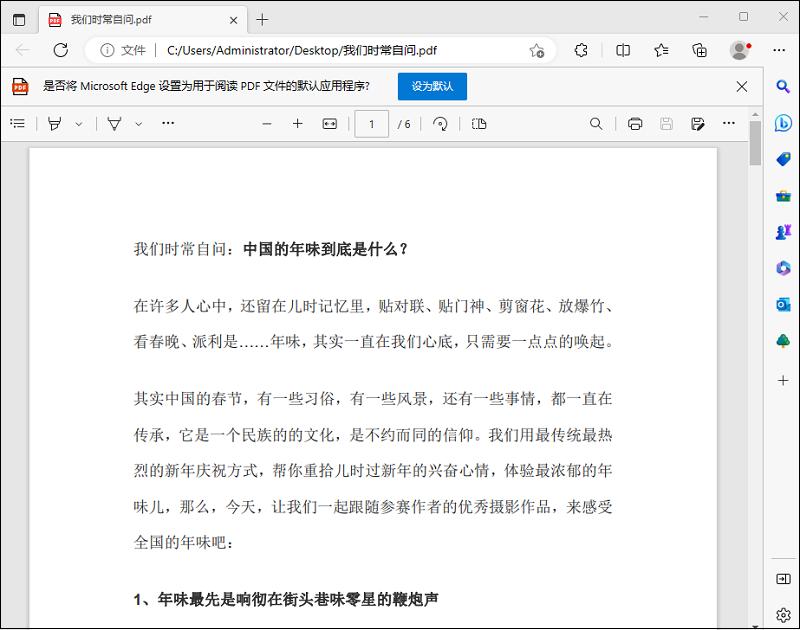
Task: Print the PDF document
Action: coord(633,124)
